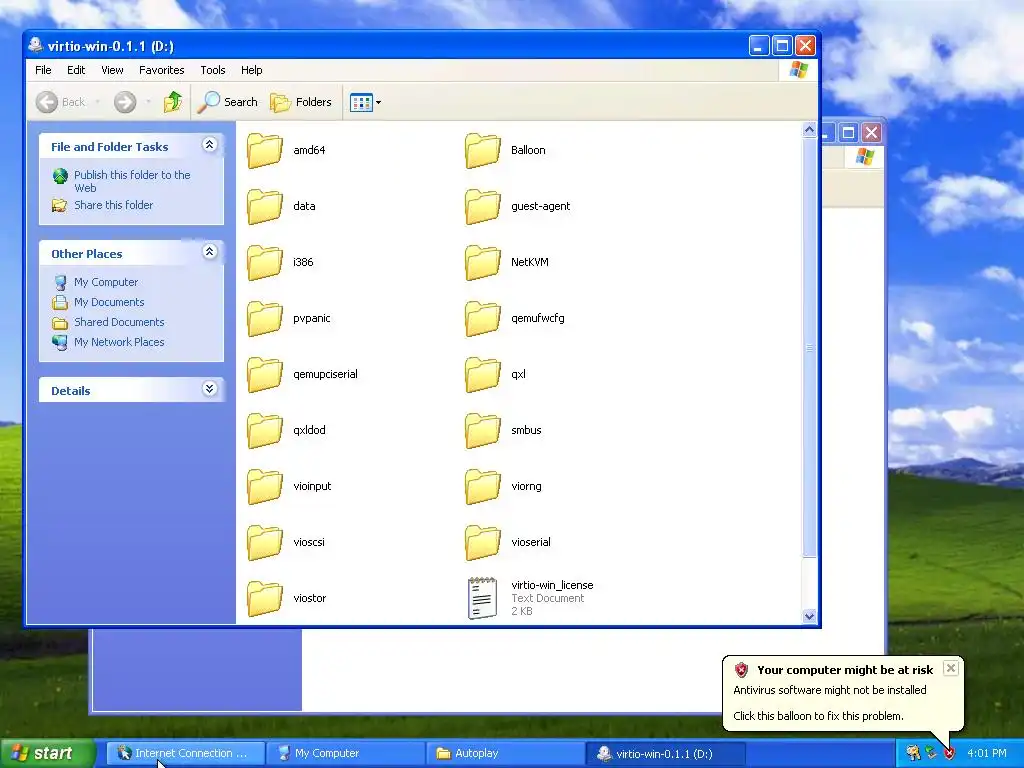Expand the Details panel
The image size is (1024, 768).
(210, 389)
